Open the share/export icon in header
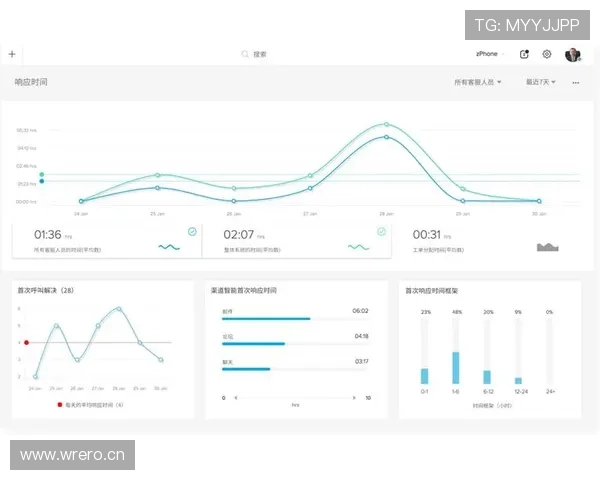Image resolution: width=600 pixels, height=480 pixels. click(525, 54)
